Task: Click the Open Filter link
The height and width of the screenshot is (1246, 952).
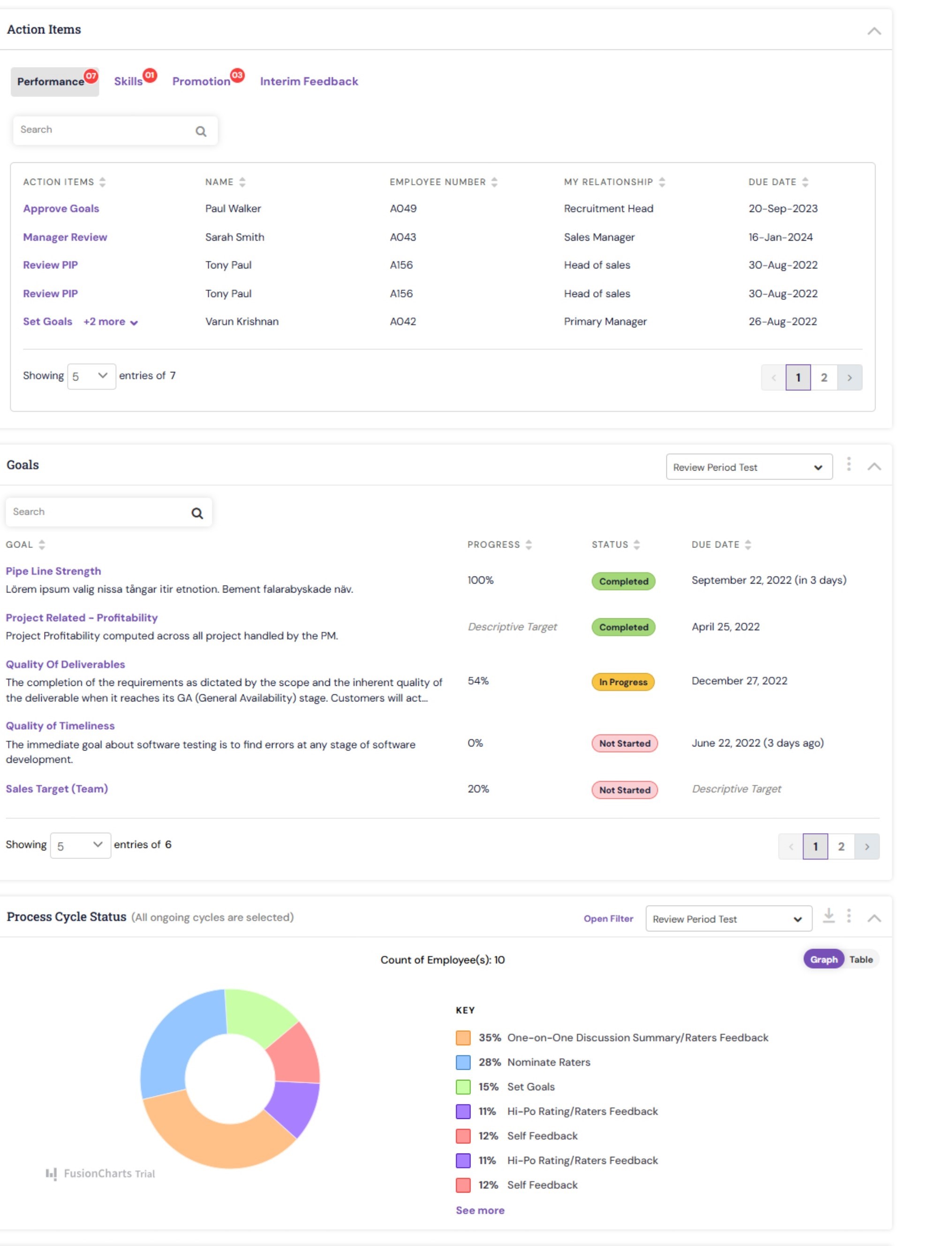Action: click(x=608, y=919)
